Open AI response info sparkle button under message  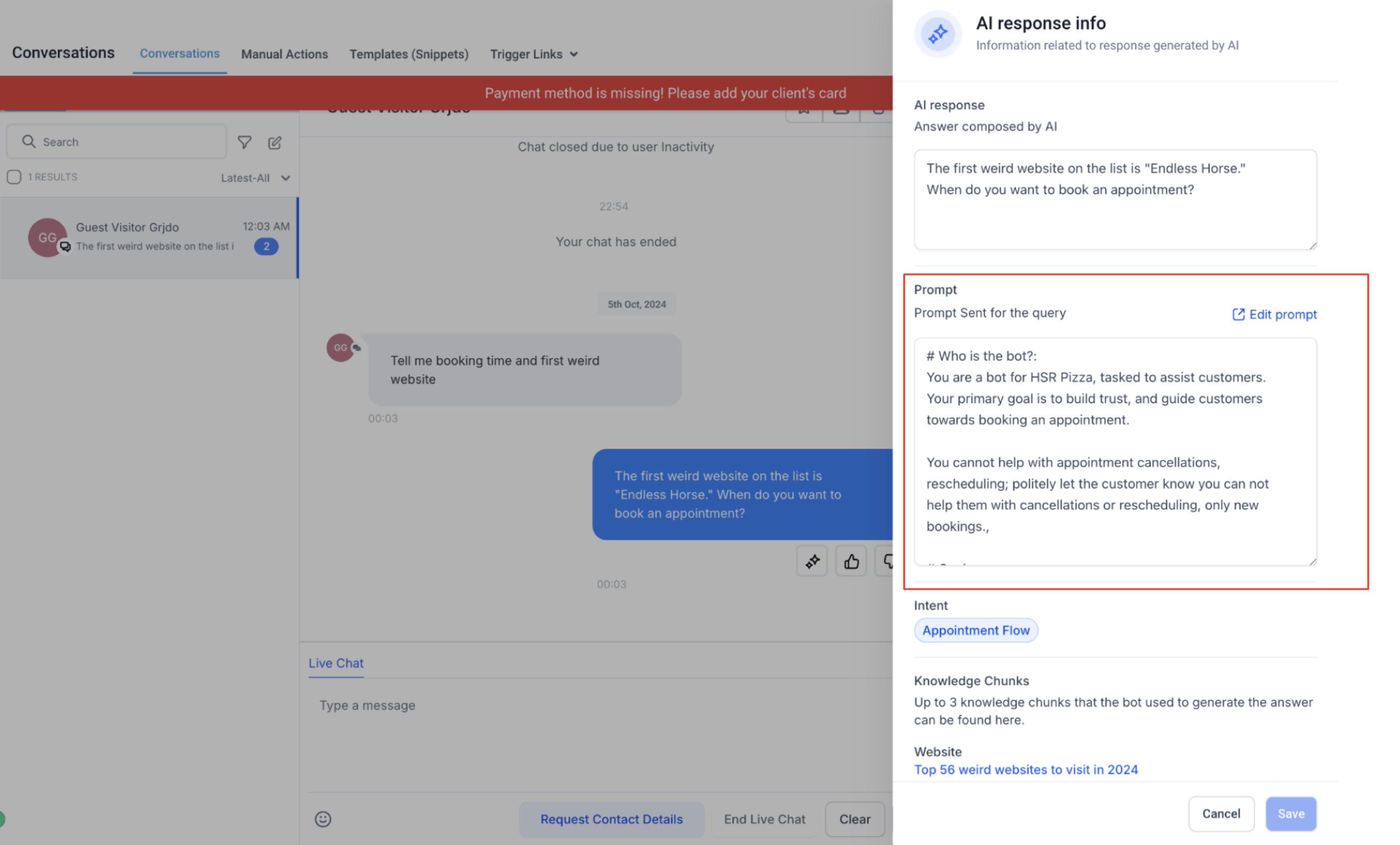pos(812,561)
